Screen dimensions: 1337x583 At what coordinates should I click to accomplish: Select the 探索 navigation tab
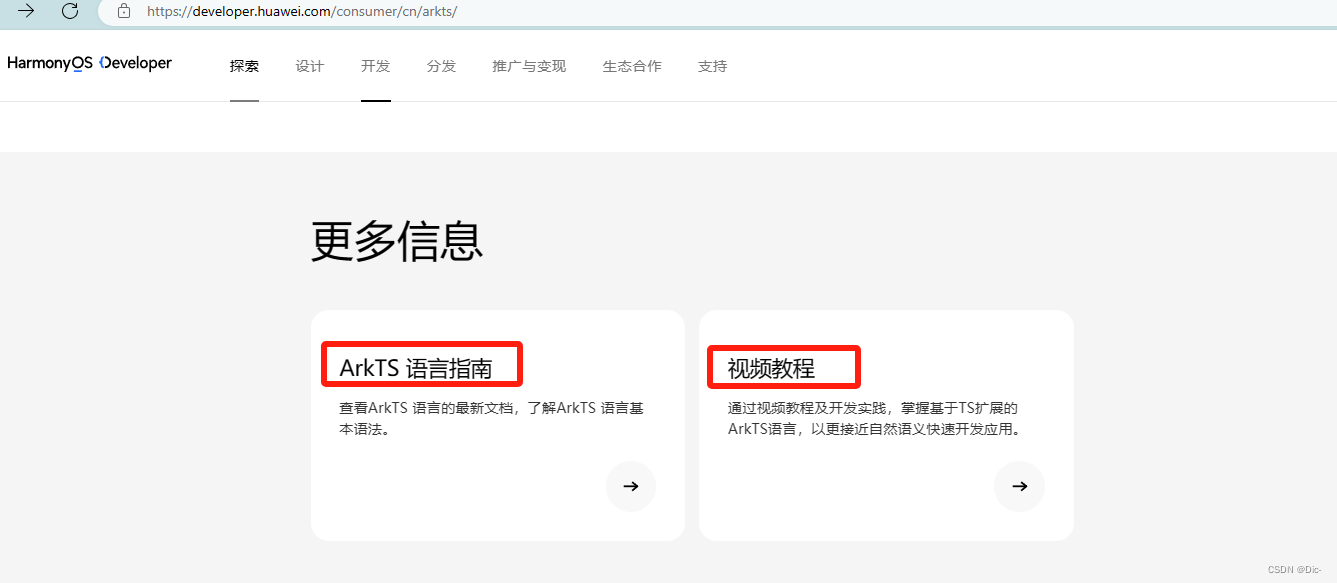pos(244,66)
